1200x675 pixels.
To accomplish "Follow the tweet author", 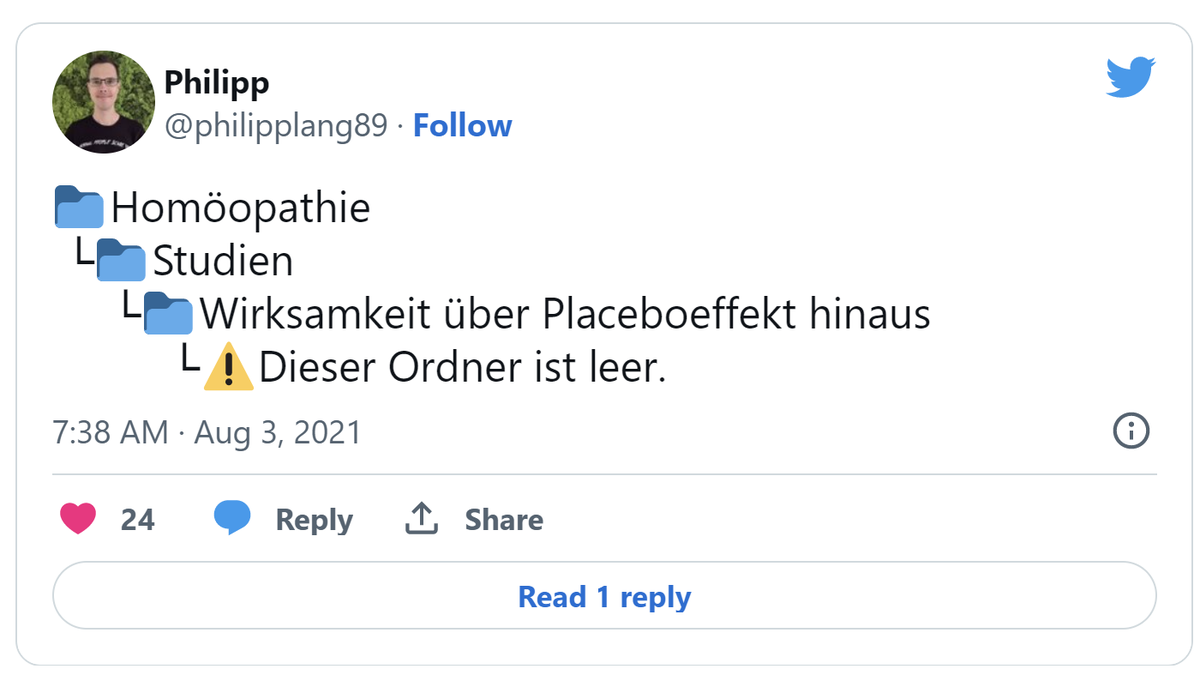I will coord(462,126).
